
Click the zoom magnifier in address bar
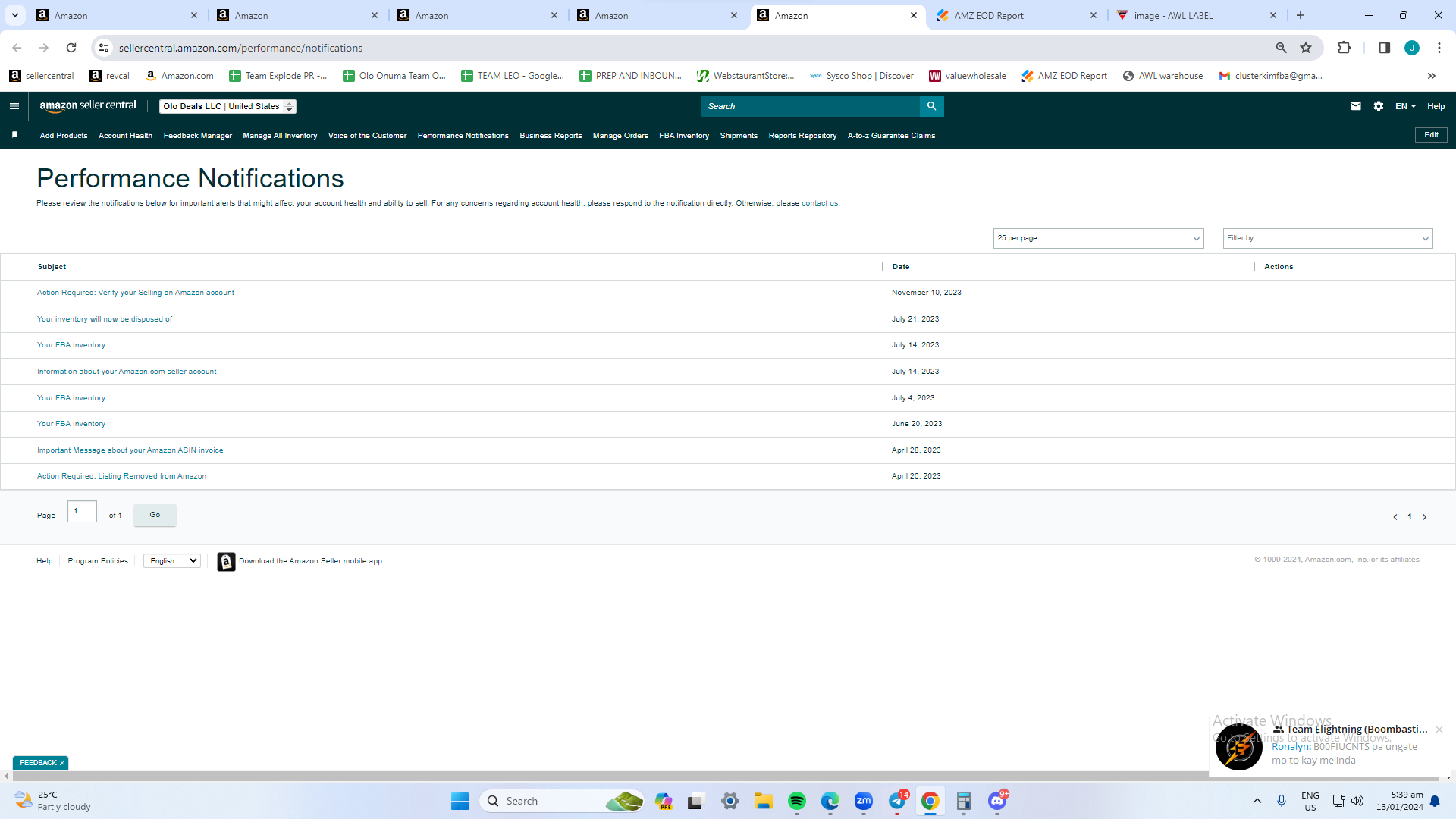[1282, 48]
